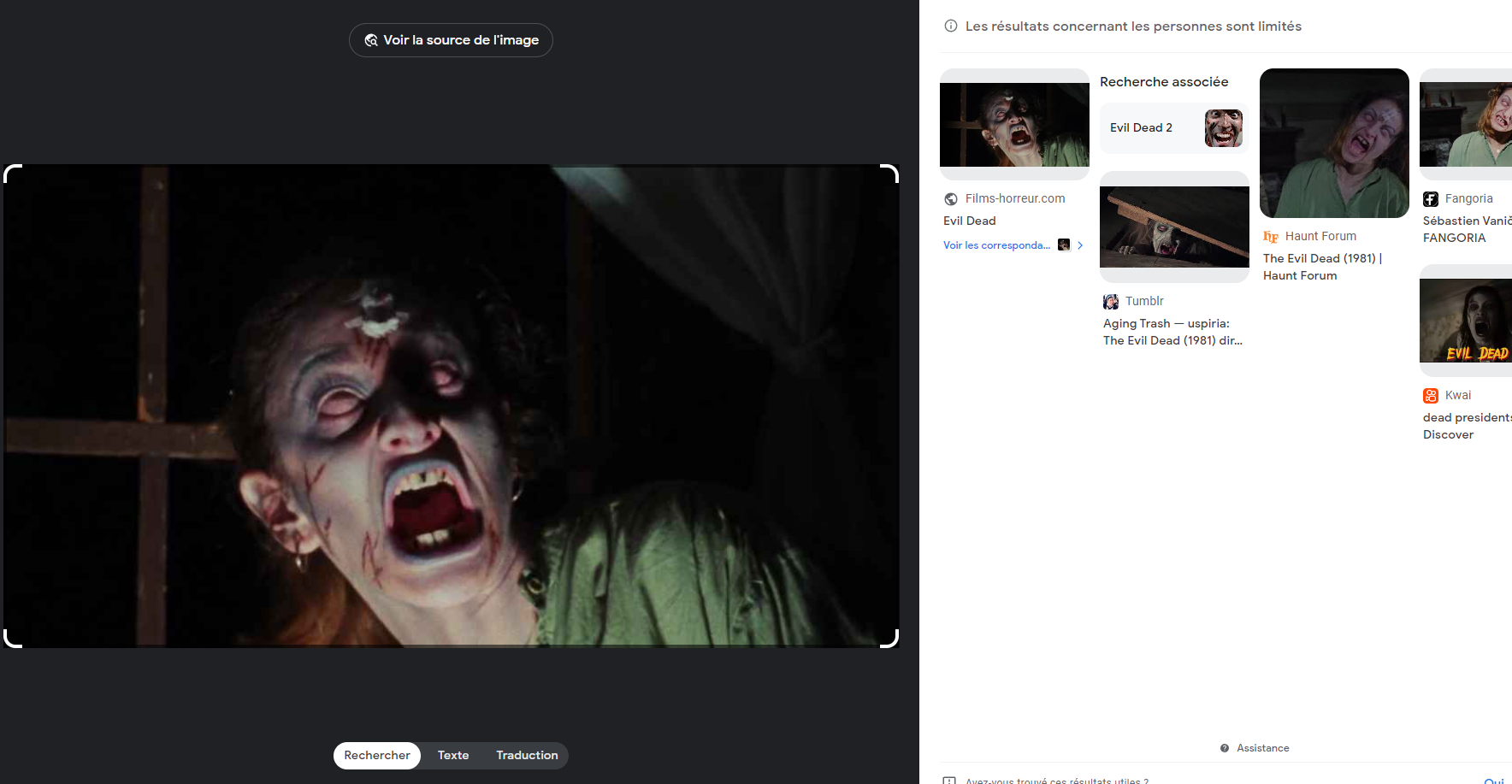
Task: Open the Haunt Forum result thumbnail
Action: 1334,143
